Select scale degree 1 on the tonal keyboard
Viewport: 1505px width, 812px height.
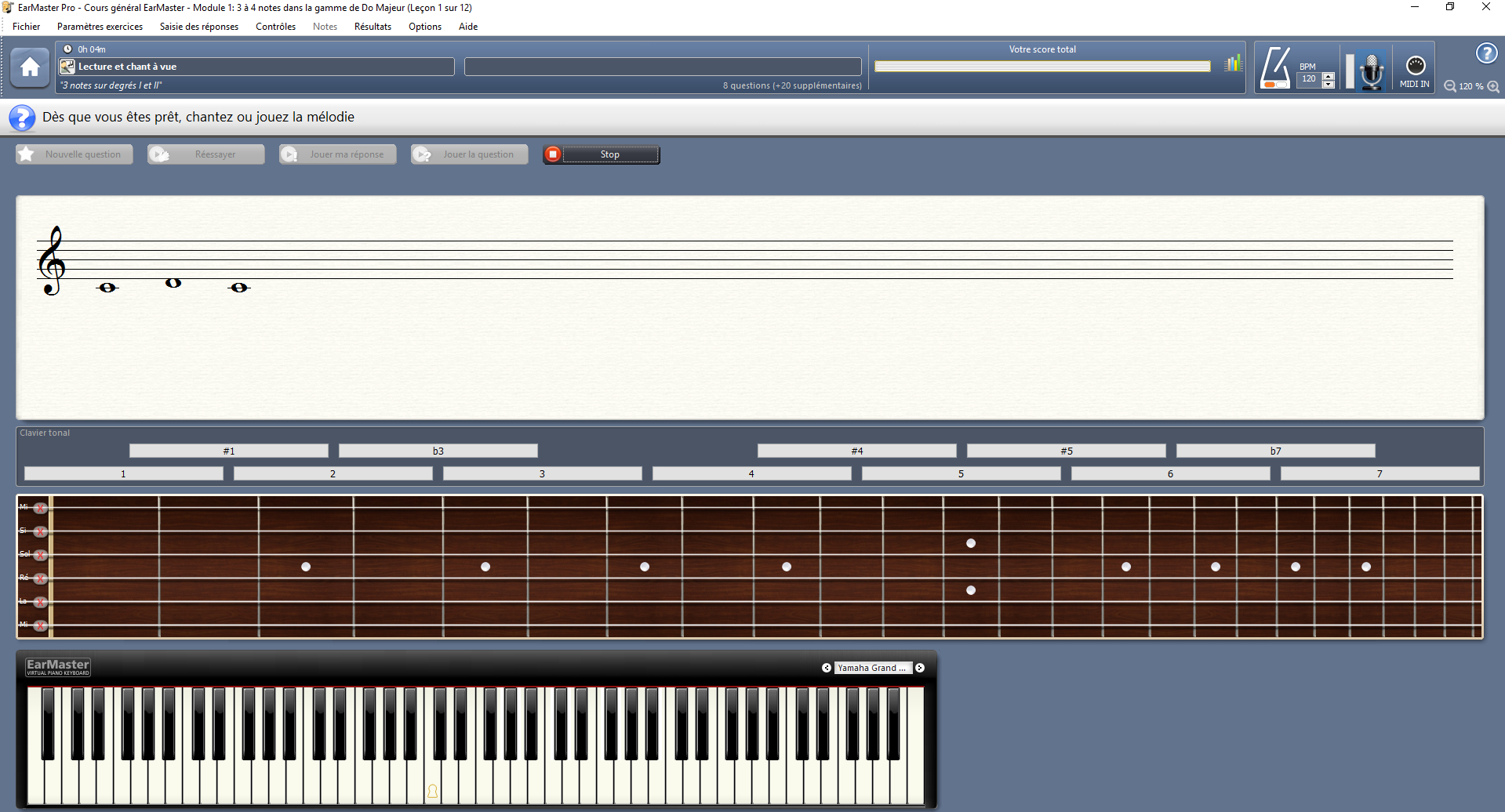[124, 473]
